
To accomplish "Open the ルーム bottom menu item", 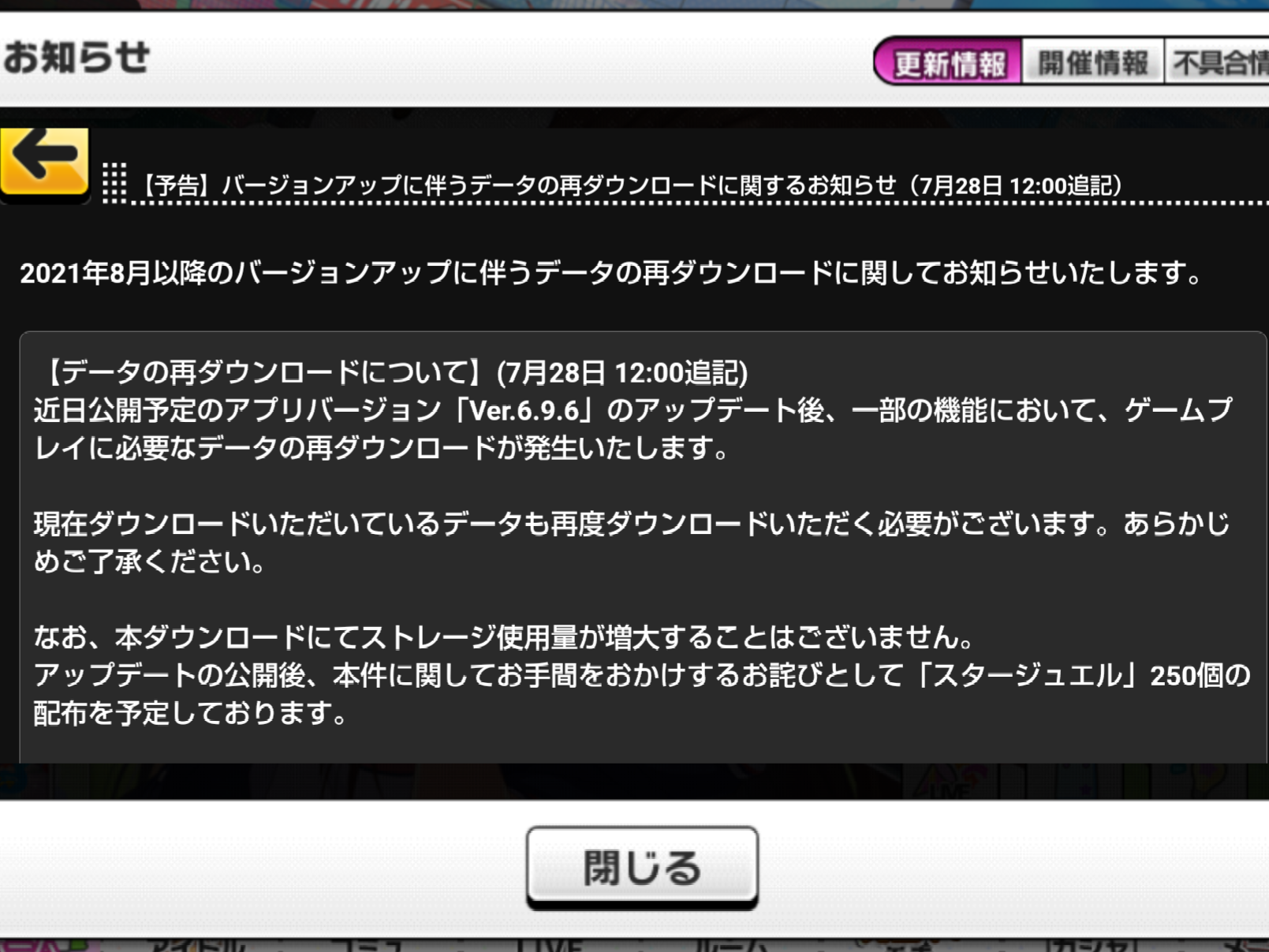I will (x=732, y=945).
